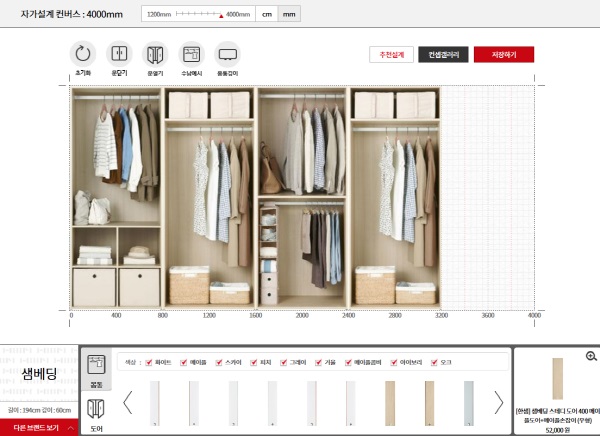
Task: Click the 초기화 reset icon
Action: coord(84,54)
